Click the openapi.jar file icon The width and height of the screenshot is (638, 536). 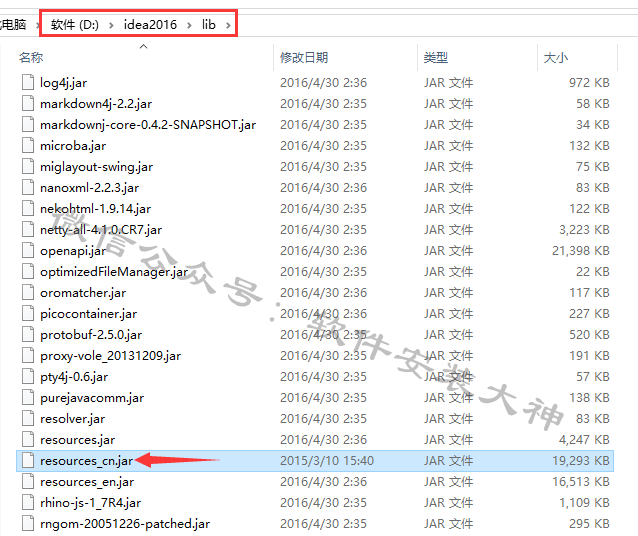coord(28,250)
